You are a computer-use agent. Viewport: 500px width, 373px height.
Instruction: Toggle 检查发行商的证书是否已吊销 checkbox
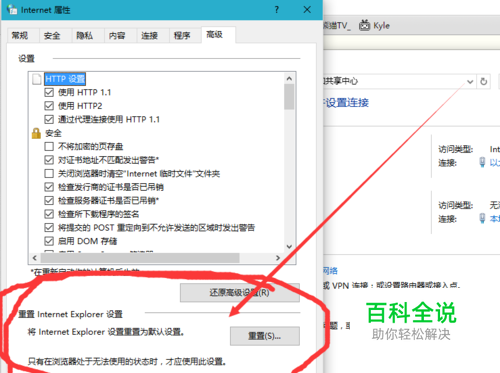49,187
